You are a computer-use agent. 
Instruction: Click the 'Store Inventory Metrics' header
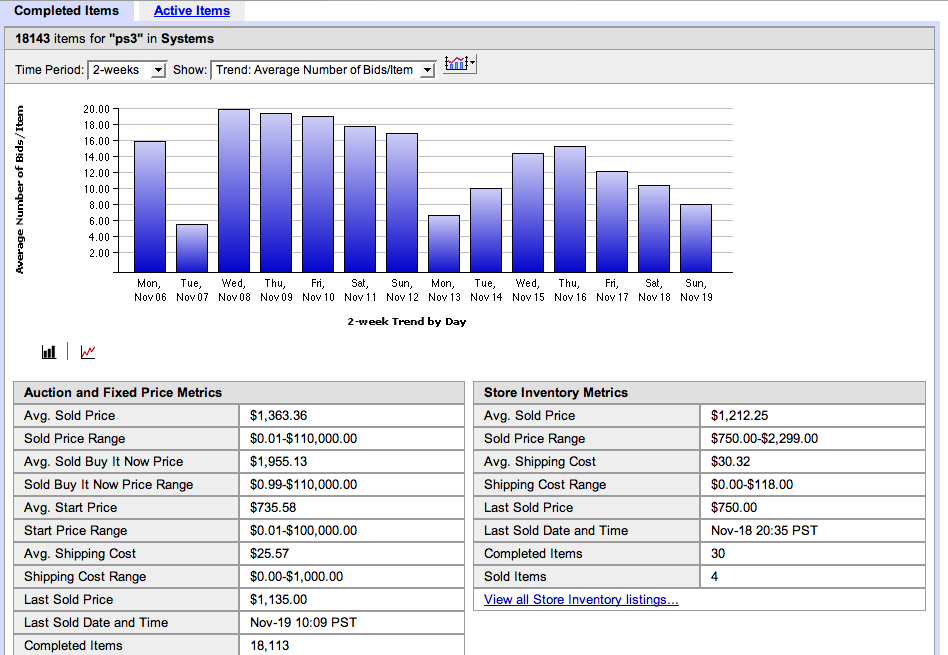[556, 393]
